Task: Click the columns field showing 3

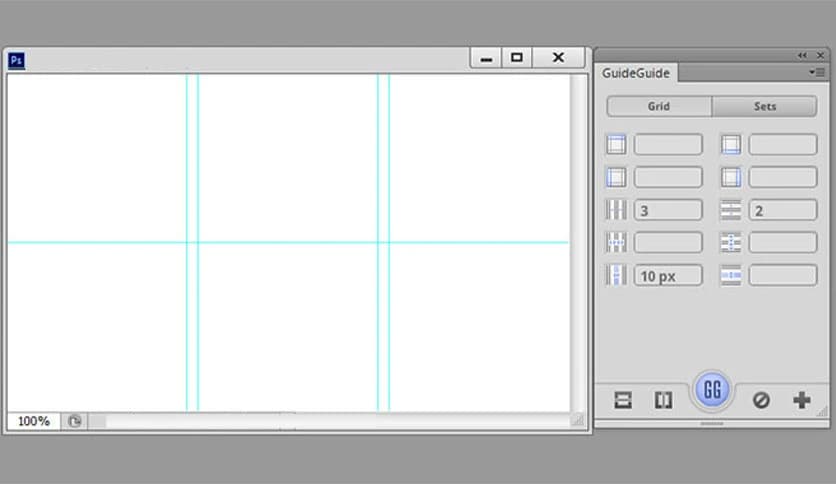Action: pyautogui.click(x=668, y=210)
